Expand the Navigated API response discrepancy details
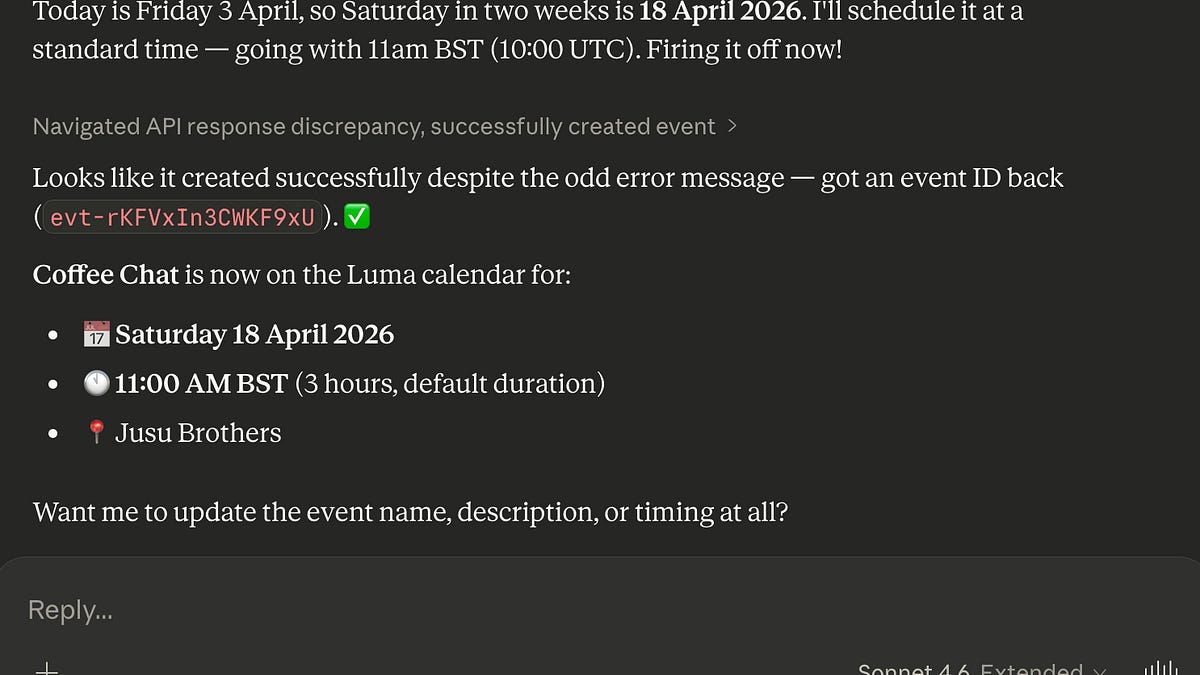Image resolution: width=1200 pixels, height=675 pixels. (x=374, y=126)
